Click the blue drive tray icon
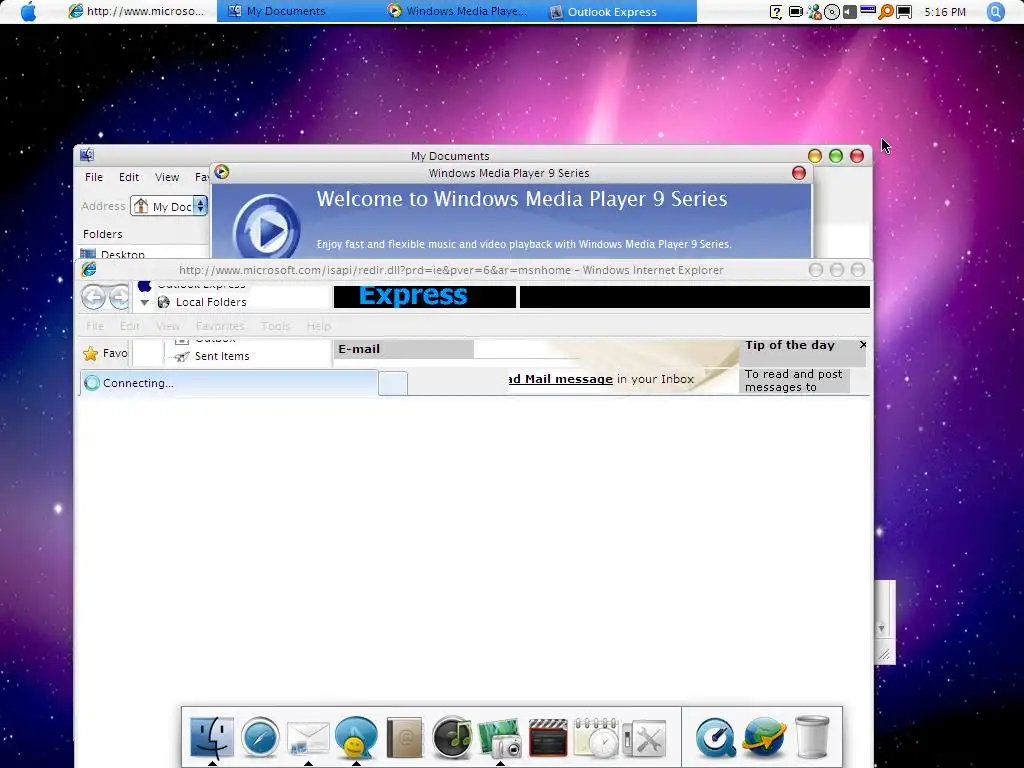Screen dimensions: 1024x768 coord(868,10)
